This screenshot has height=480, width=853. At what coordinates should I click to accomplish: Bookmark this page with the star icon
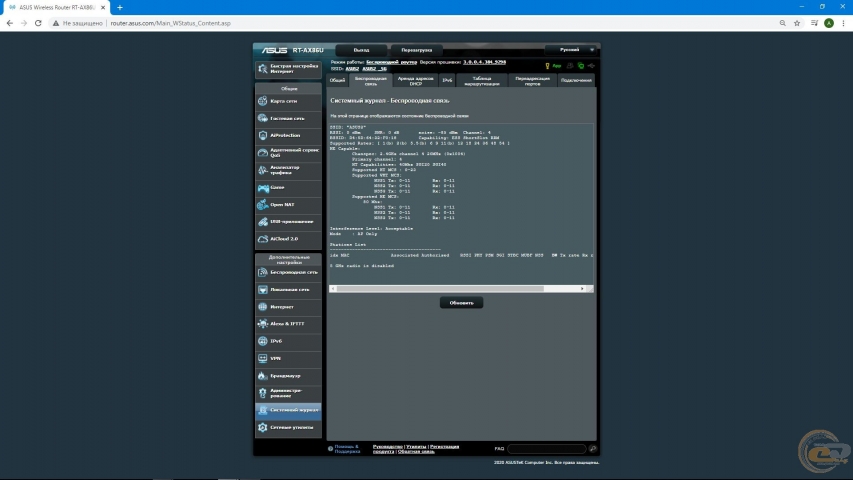point(797,23)
